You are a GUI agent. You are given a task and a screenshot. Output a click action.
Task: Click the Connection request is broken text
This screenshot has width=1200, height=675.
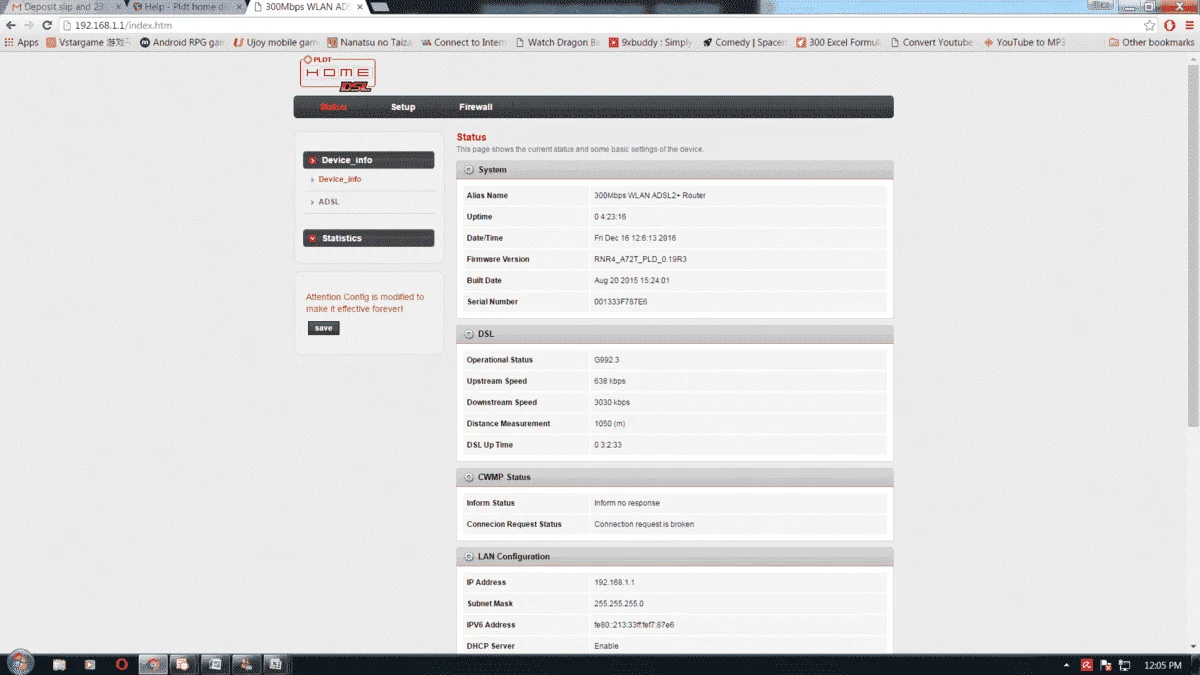coord(643,524)
